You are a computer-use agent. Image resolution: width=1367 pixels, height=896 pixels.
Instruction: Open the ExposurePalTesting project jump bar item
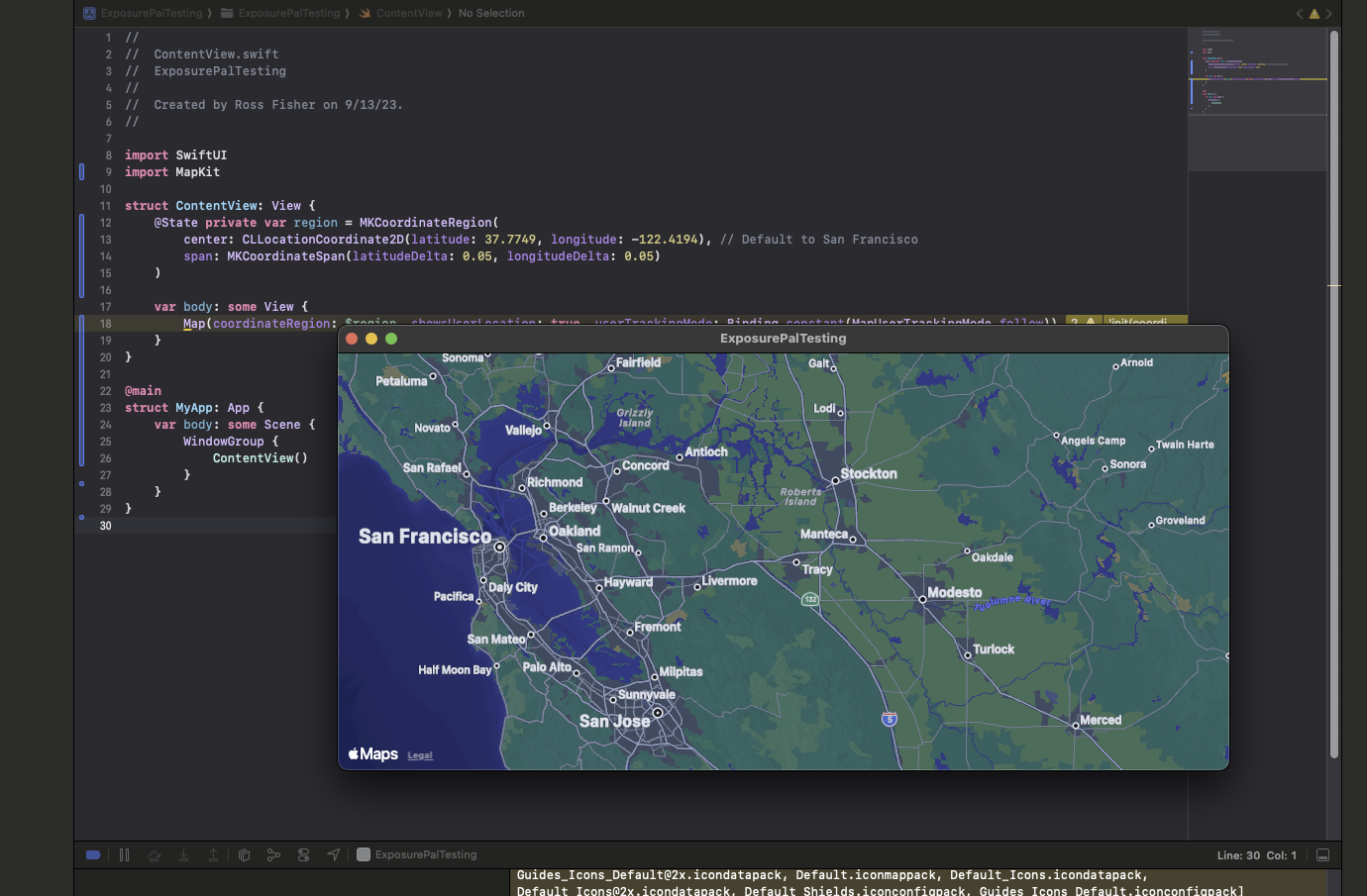tap(144, 13)
